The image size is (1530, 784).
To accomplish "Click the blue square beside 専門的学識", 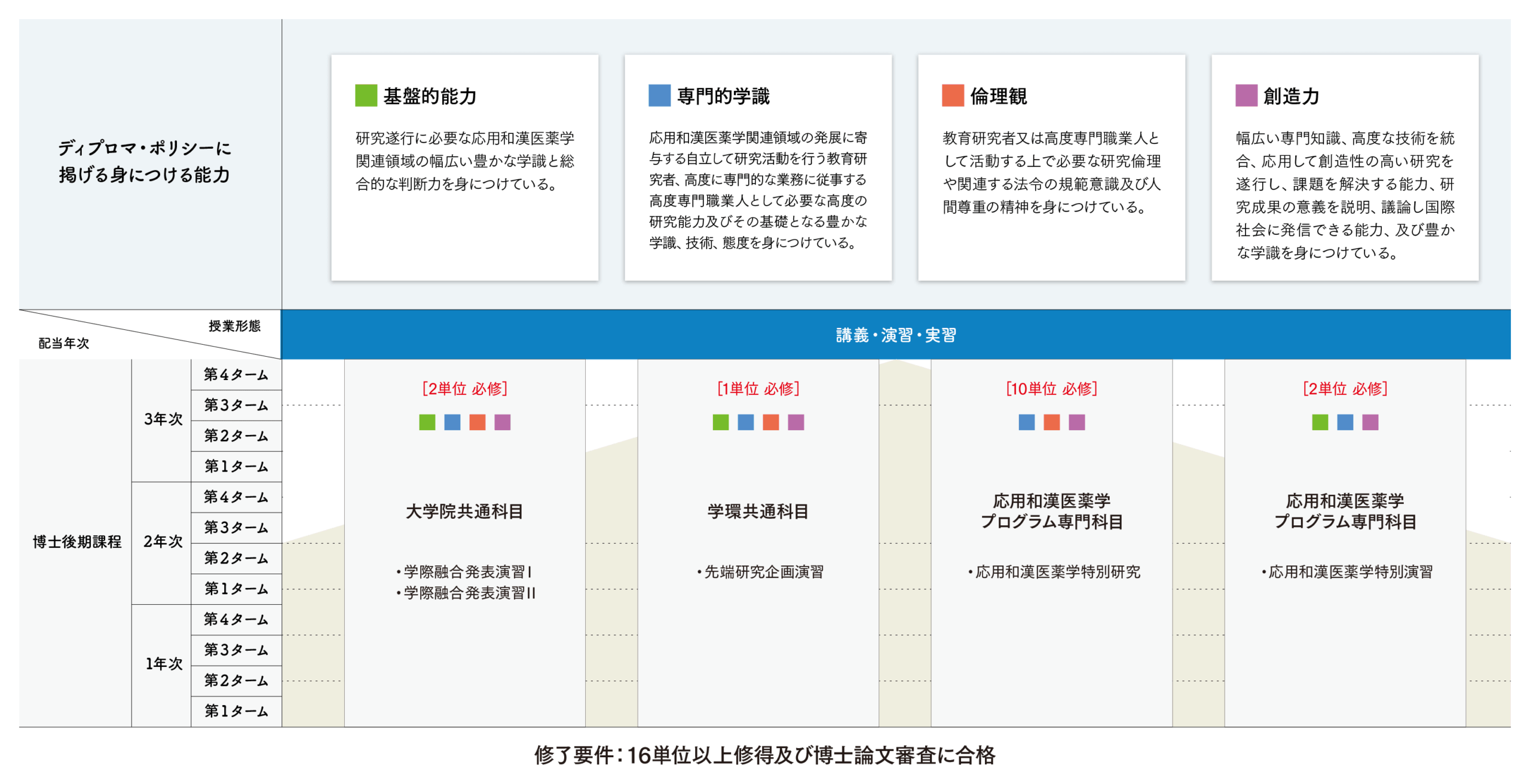I will click(659, 96).
